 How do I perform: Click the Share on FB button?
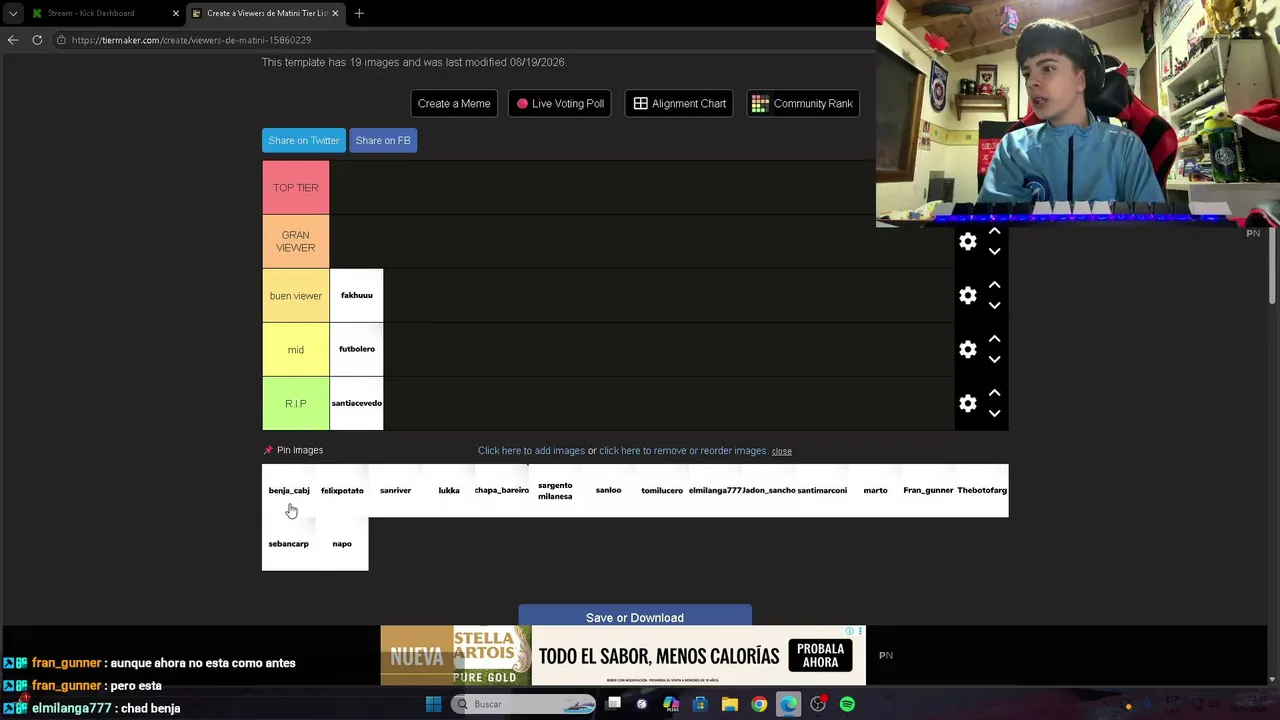[x=383, y=141]
